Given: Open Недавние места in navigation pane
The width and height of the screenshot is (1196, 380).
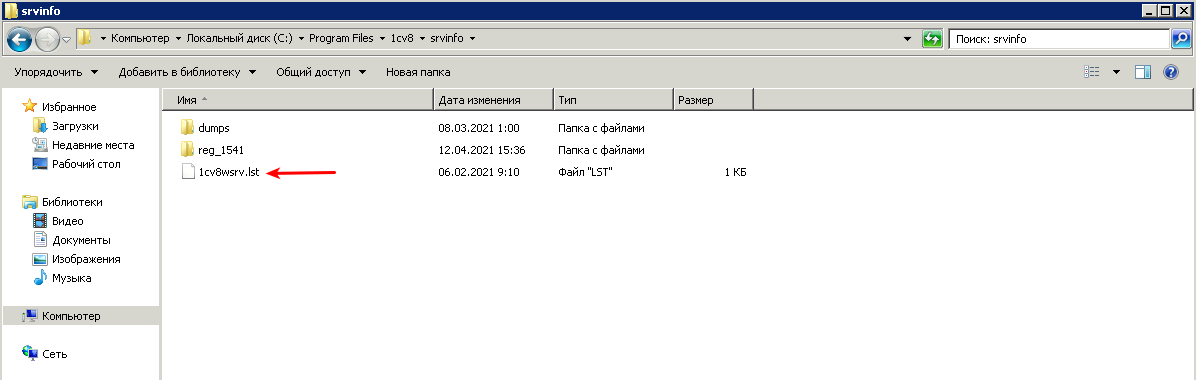Looking at the screenshot, I should tap(93, 145).
